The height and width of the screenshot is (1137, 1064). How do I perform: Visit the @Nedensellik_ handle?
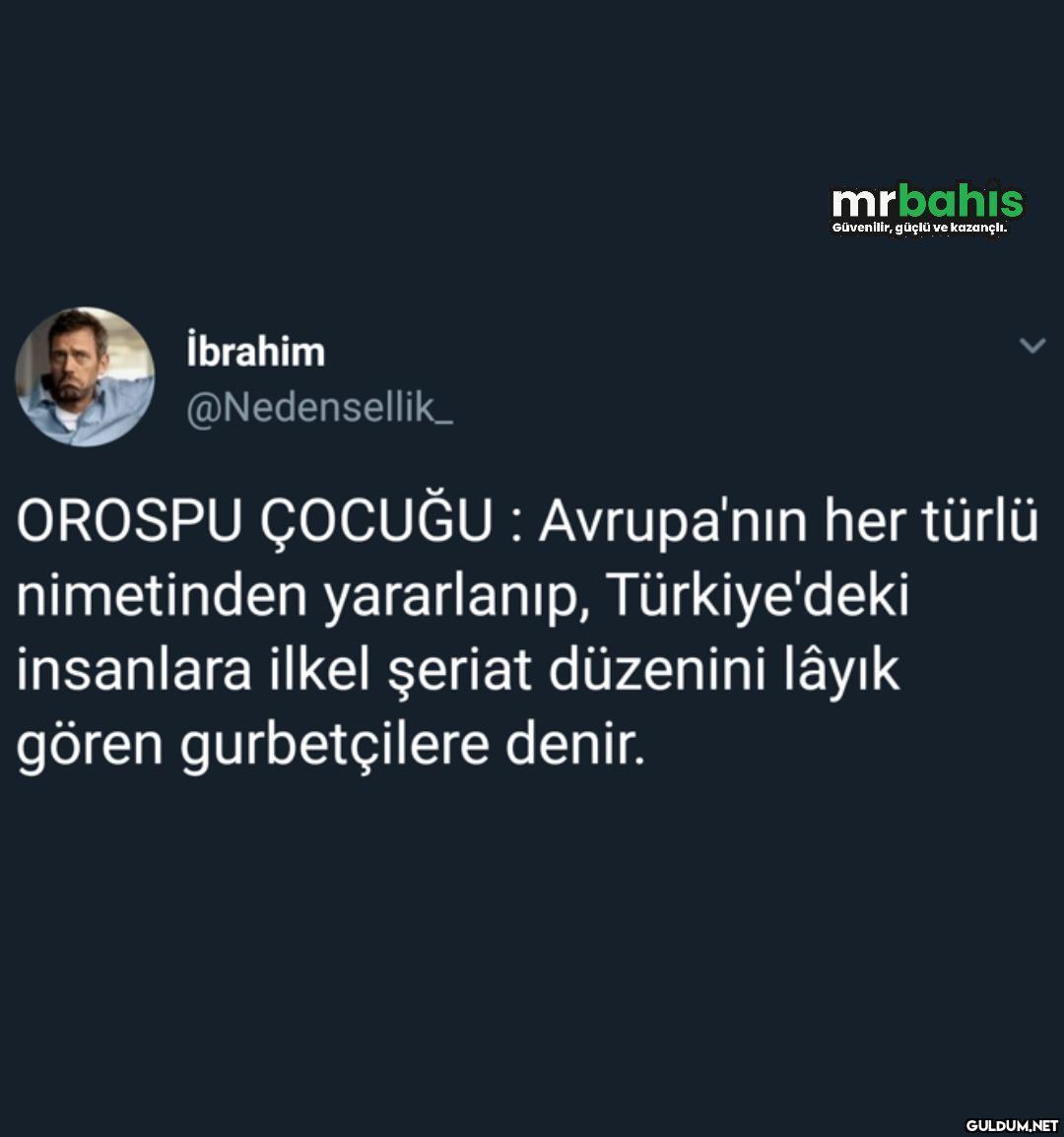pyautogui.click(x=320, y=408)
